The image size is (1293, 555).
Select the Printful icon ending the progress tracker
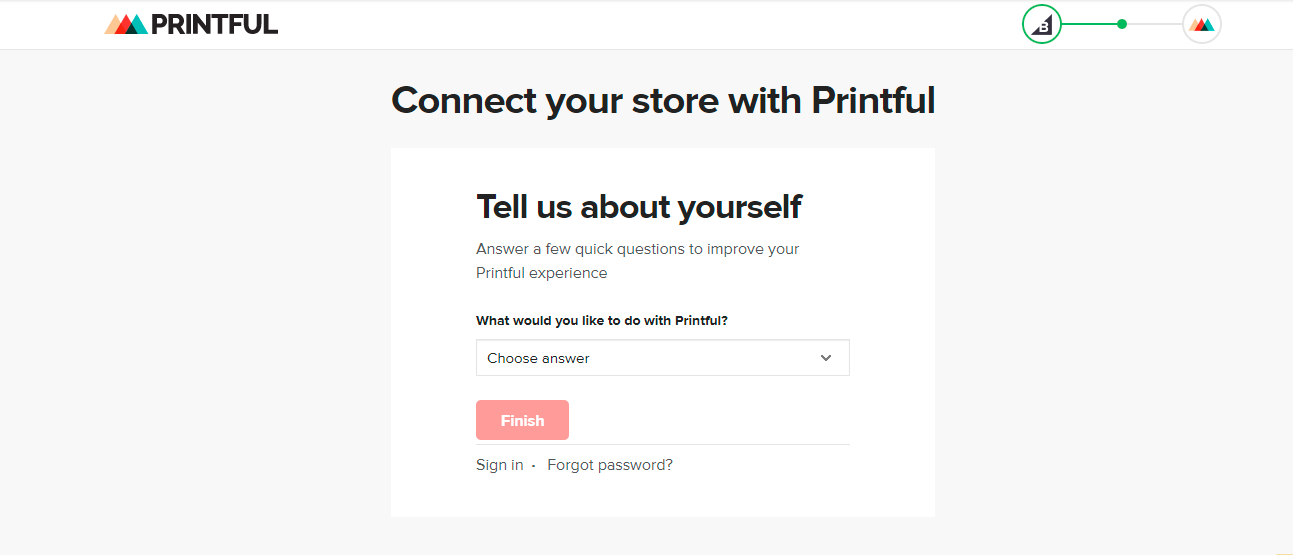(1202, 25)
